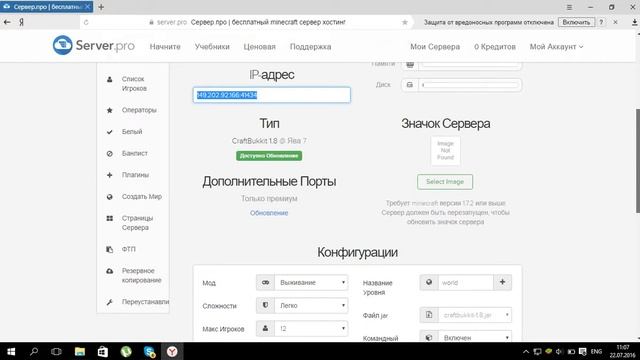Click the Включить protection button
The image size is (640, 360).
pyautogui.click(x=576, y=22)
